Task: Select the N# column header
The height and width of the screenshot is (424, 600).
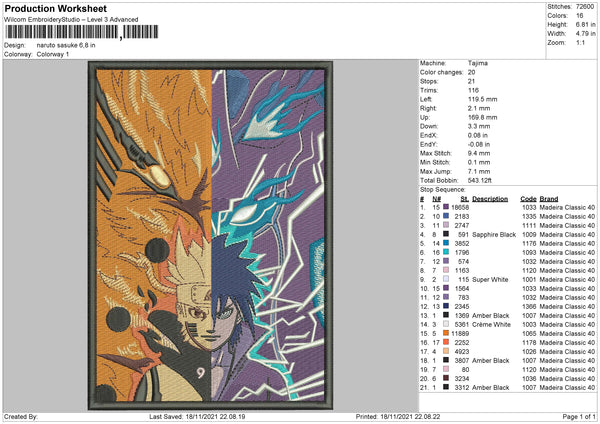Action: (437, 199)
